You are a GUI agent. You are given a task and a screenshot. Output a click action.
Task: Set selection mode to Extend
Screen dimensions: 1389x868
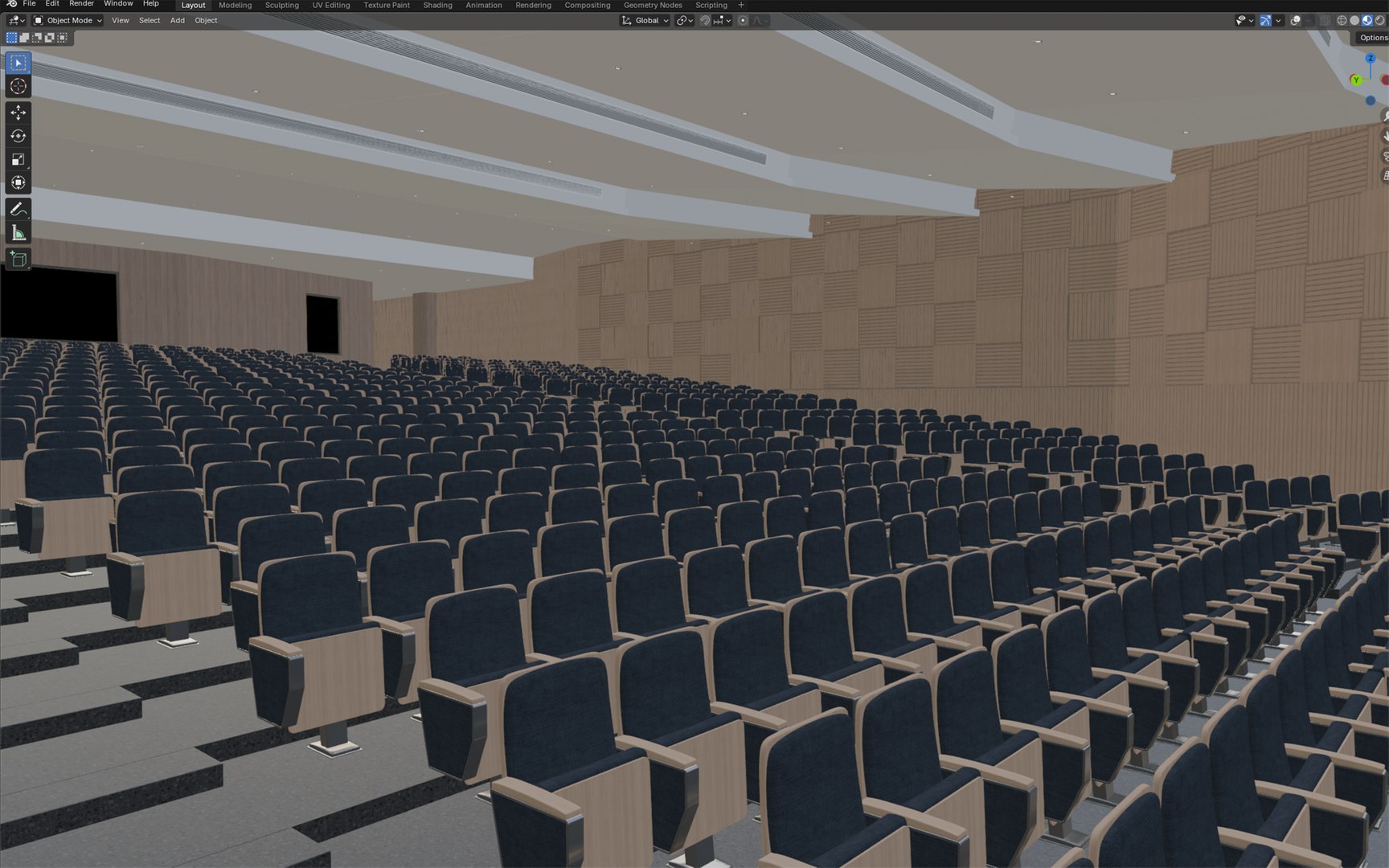[24, 38]
